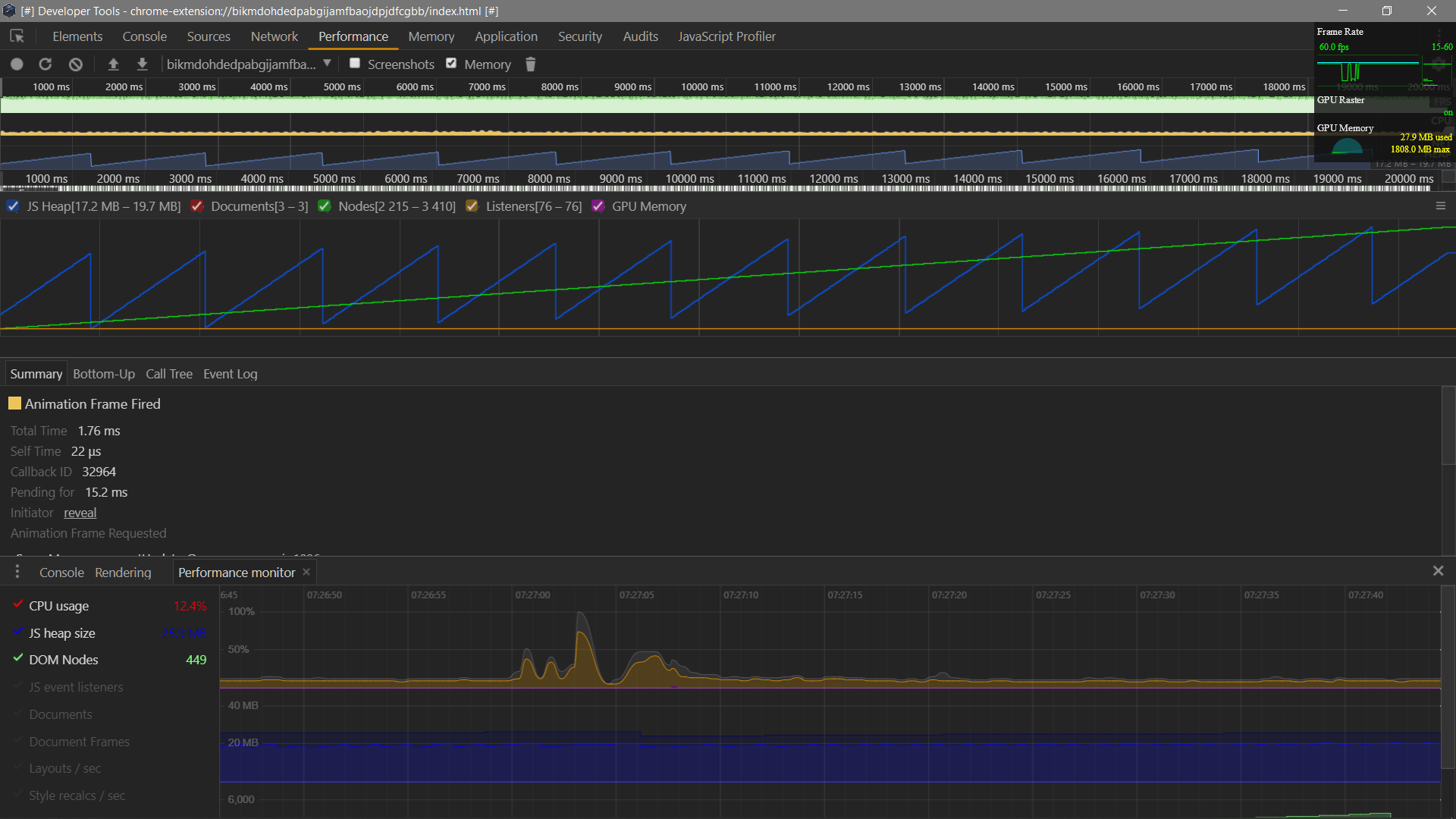Viewport: 1456px width, 819px height.
Task: Click the Animation Frame Requested label
Action: point(88,533)
